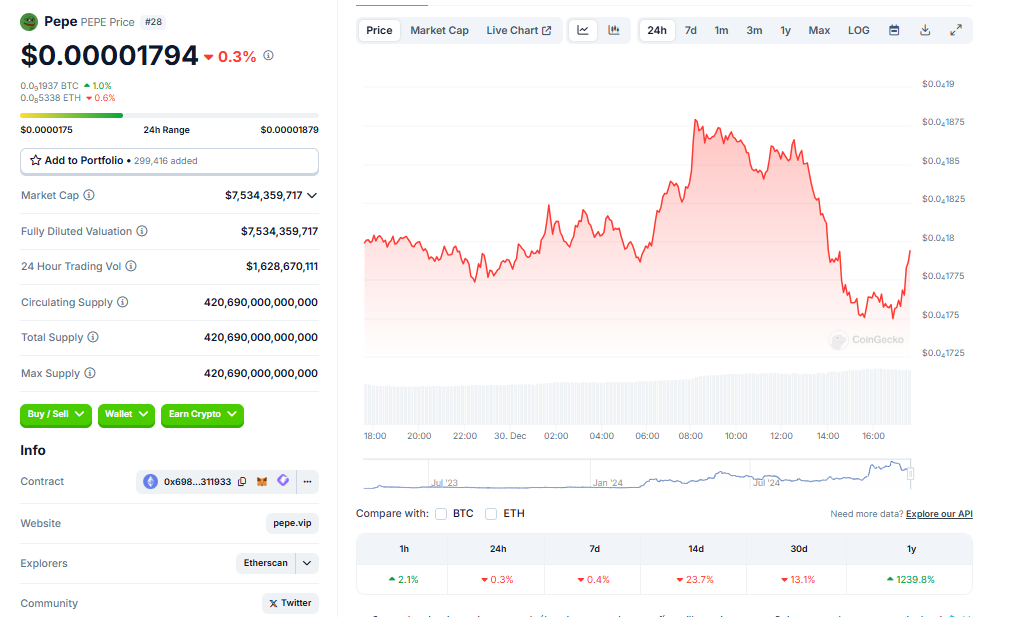1018x617 pixels.
Task: Switch to the Market Cap chart tab
Action: tap(439, 30)
